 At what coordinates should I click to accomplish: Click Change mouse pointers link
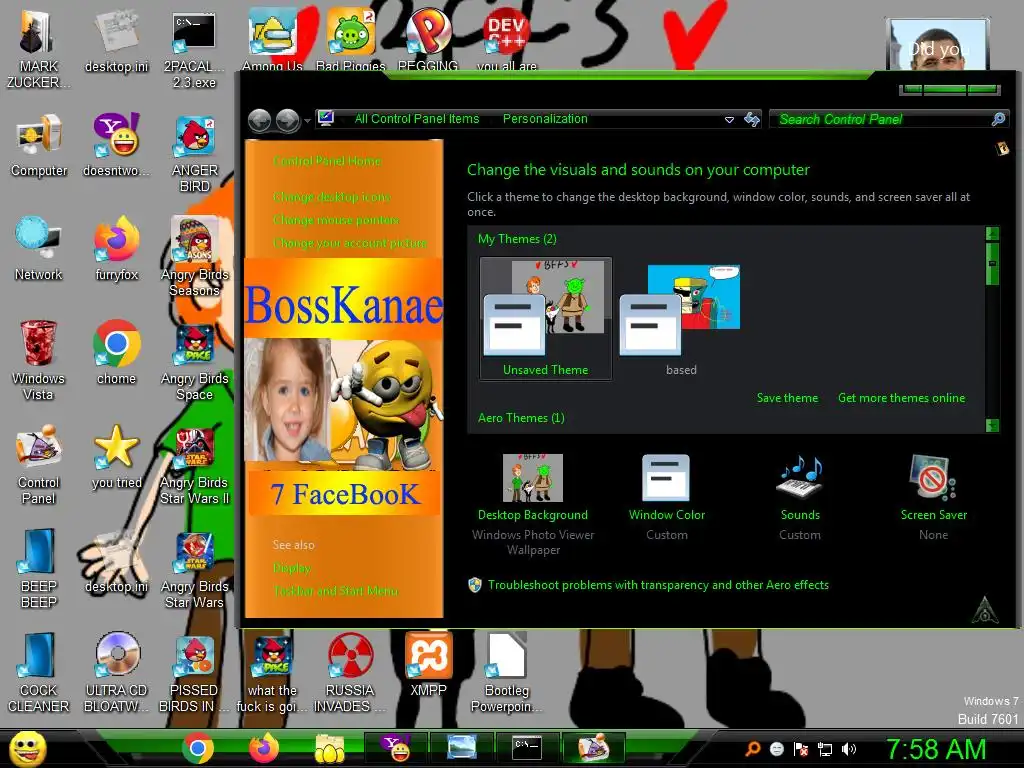pyautogui.click(x=336, y=220)
